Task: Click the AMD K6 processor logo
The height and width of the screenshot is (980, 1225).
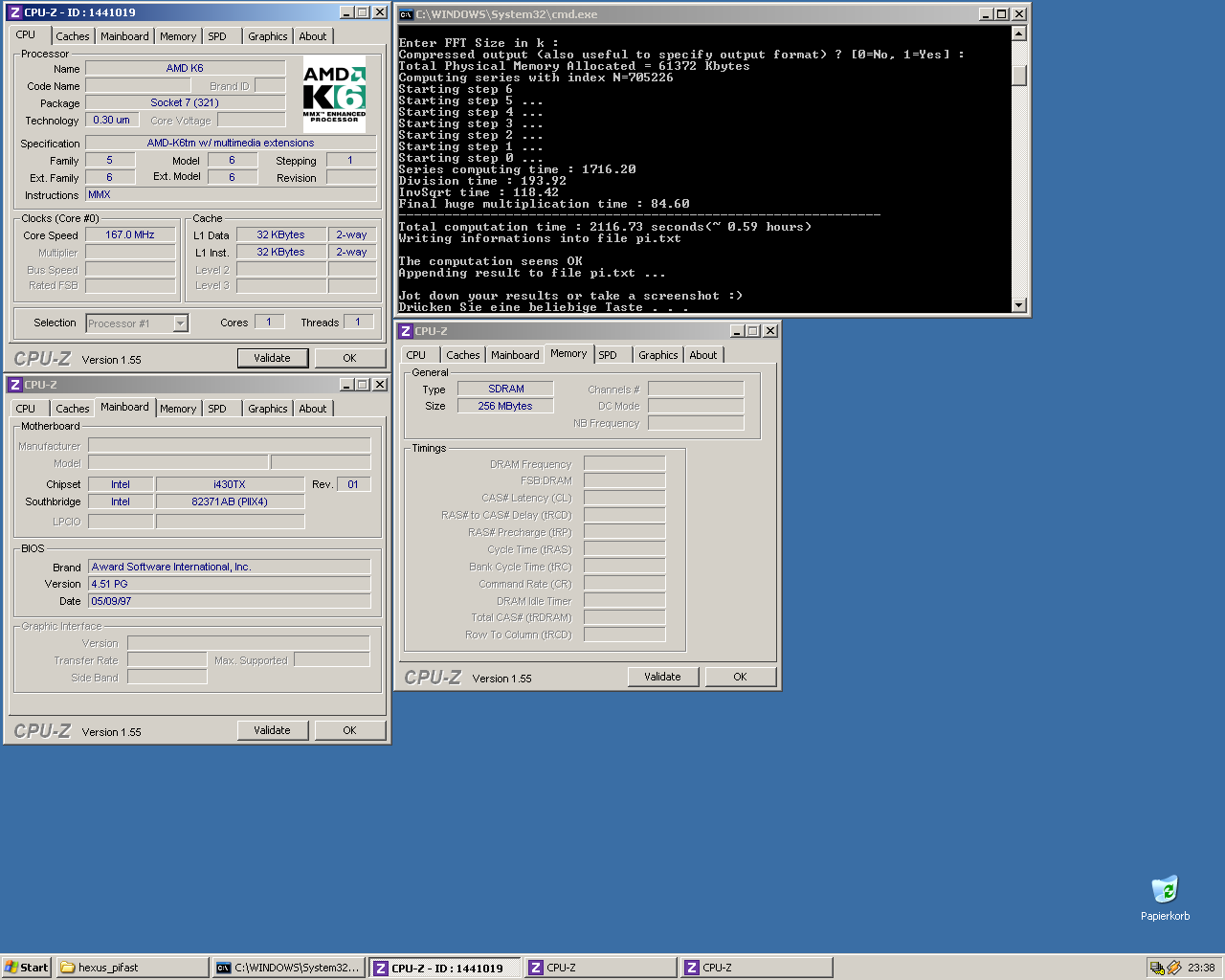Action: point(334,94)
